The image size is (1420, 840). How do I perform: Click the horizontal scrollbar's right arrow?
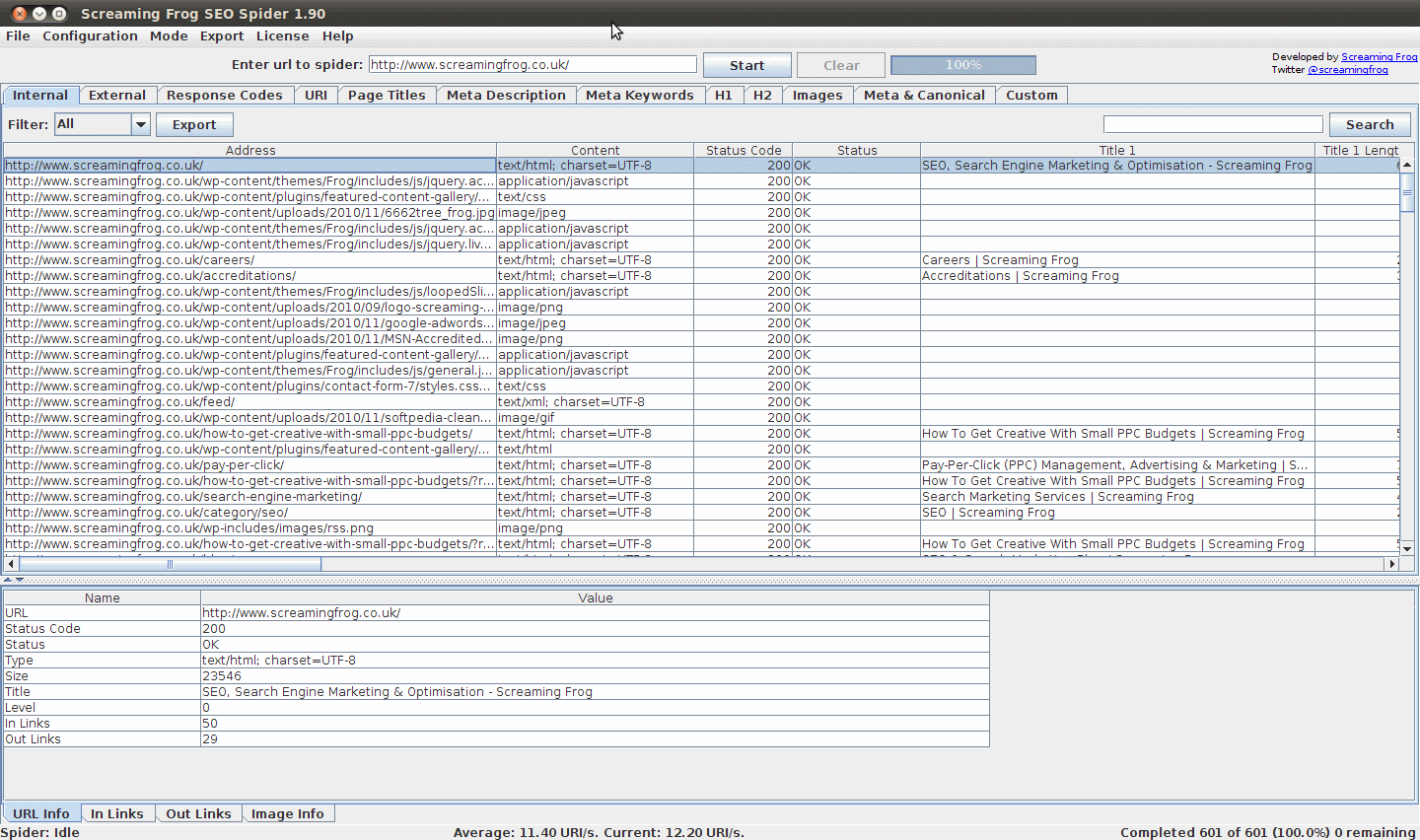point(1392,564)
